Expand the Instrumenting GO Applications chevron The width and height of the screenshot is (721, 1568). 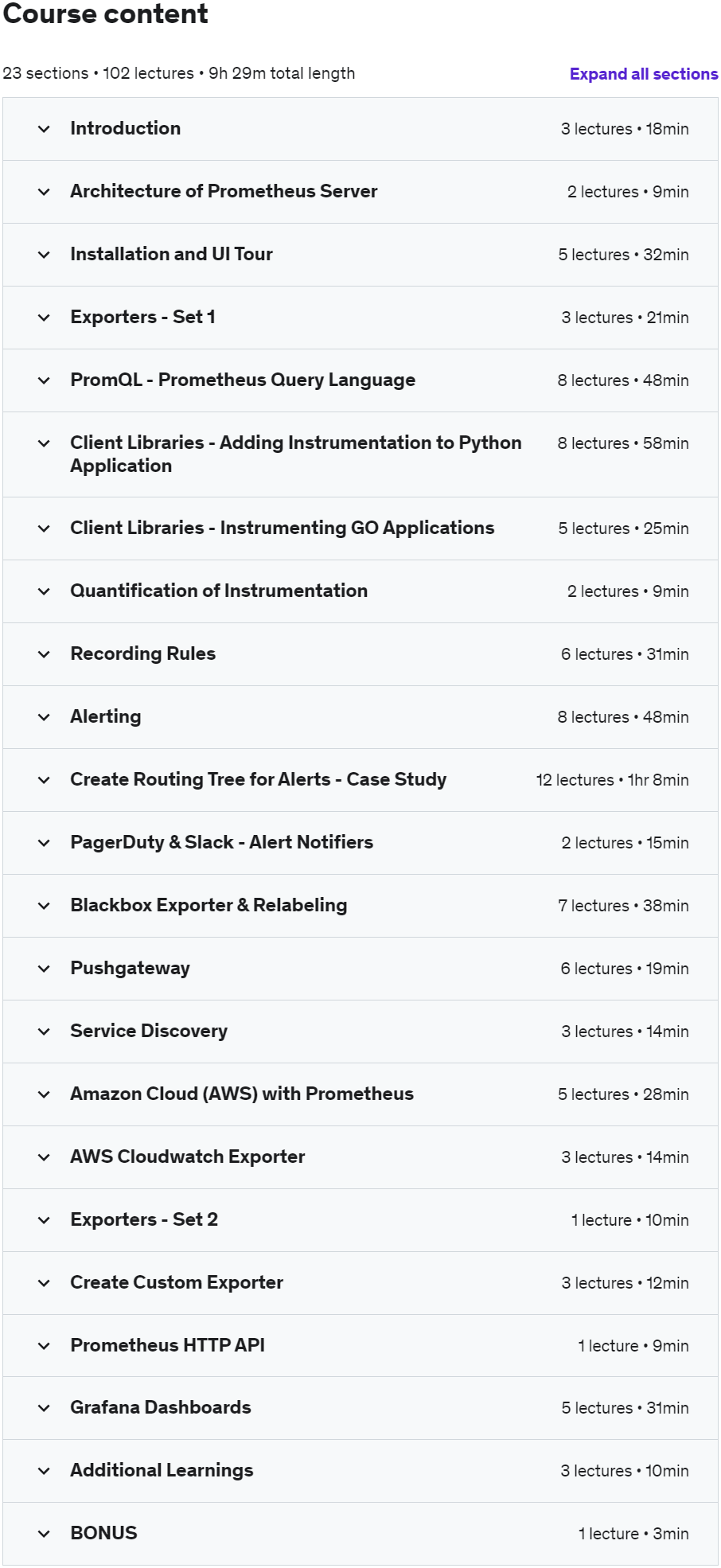[44, 529]
